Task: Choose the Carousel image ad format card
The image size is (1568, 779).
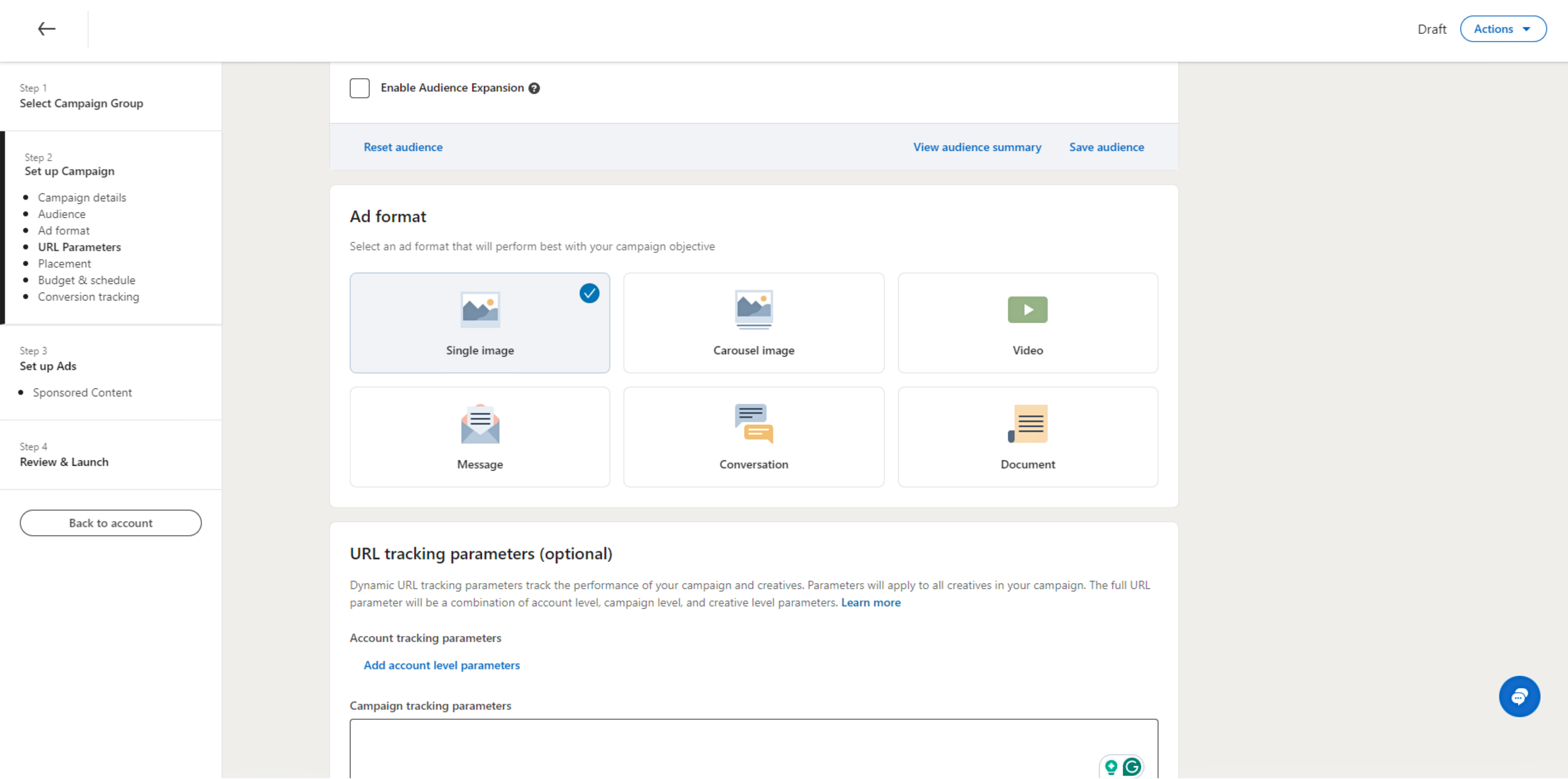Action: [x=754, y=323]
